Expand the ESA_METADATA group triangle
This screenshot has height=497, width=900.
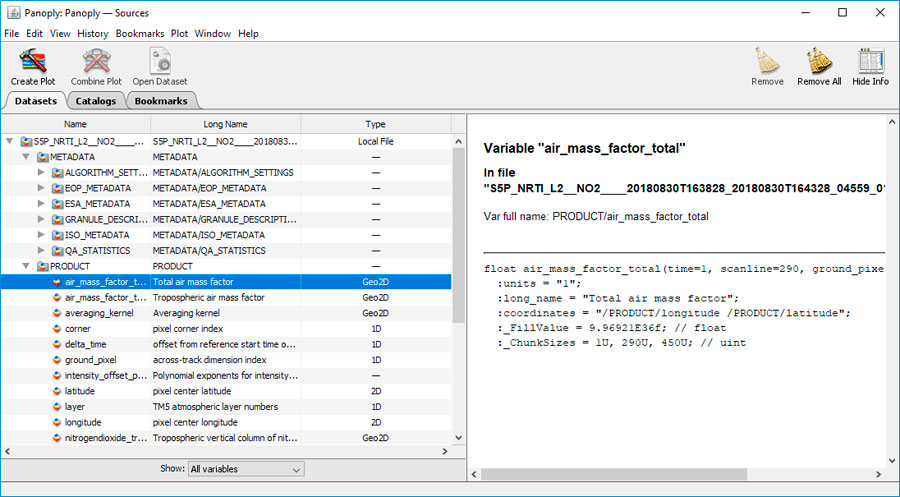41,204
